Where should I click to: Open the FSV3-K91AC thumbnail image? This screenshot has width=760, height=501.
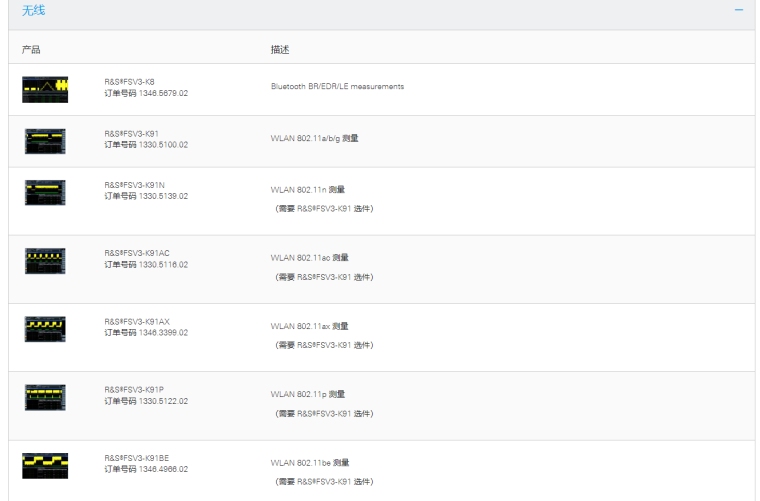(44, 260)
